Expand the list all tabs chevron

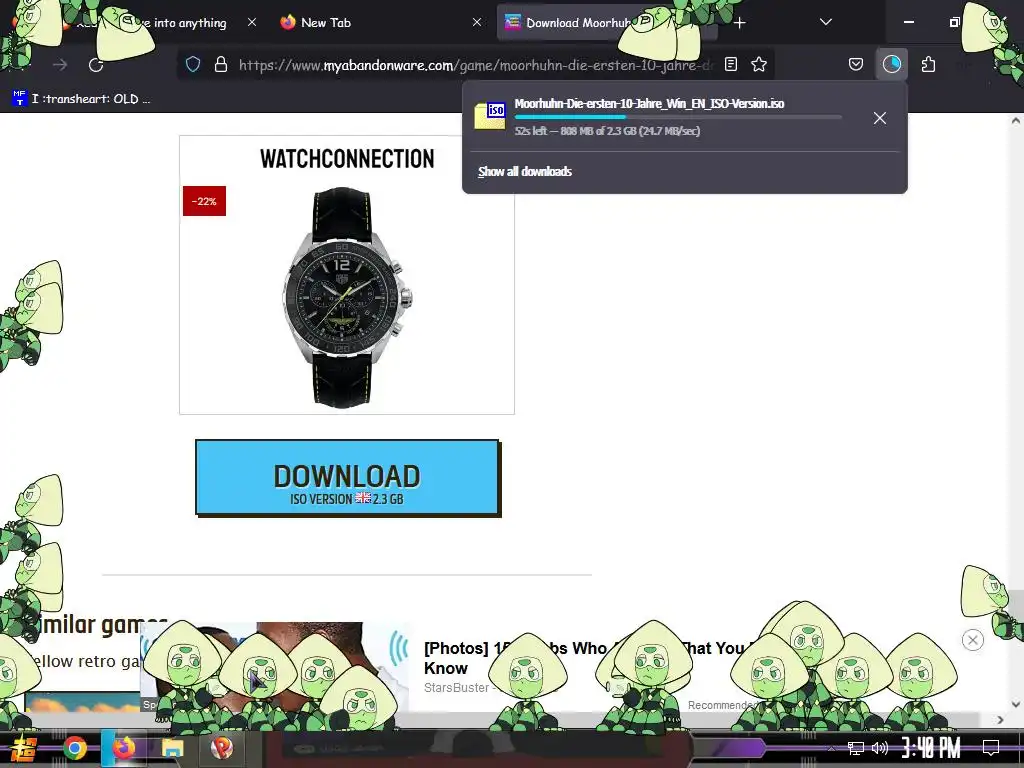pyautogui.click(x=825, y=22)
